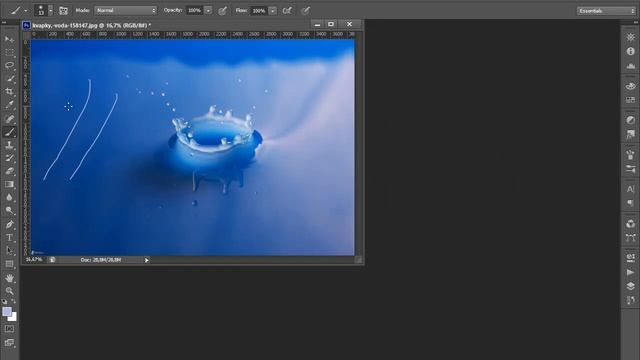Select the Brush tool in the toolbox
The width and height of the screenshot is (640, 360).
[x=9, y=132]
